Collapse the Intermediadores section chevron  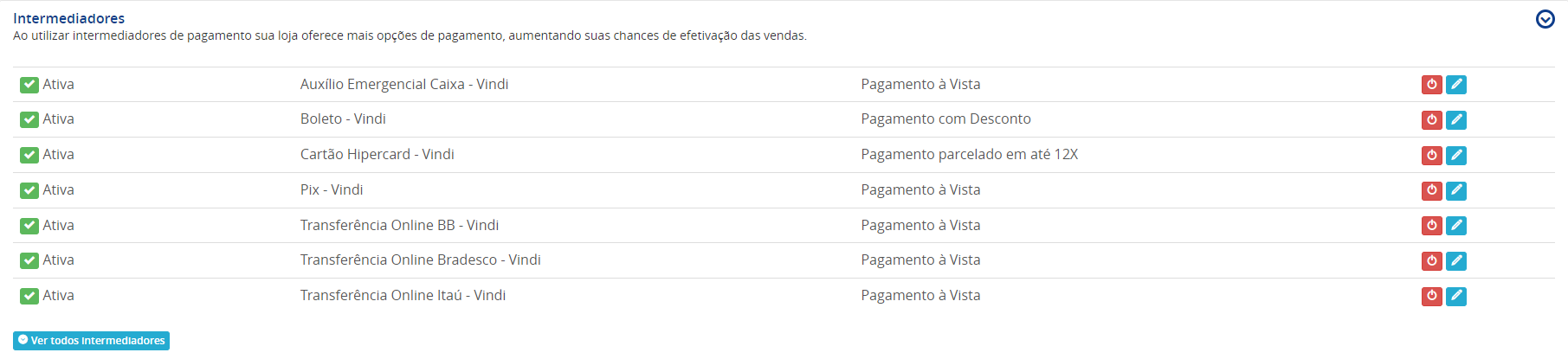(x=1545, y=19)
